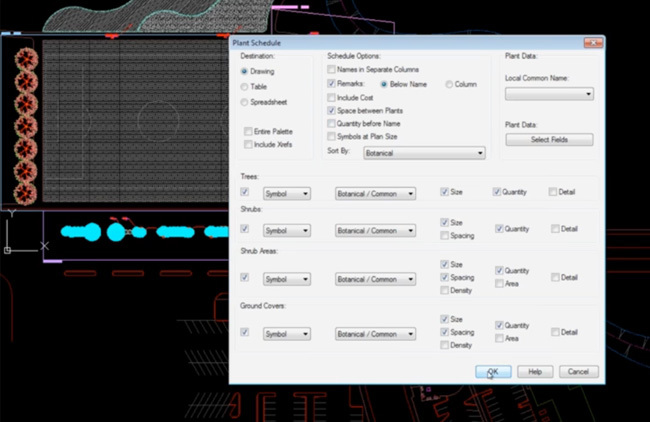The width and height of the screenshot is (650, 422).
Task: Enable Symbols at Plan Size
Action: pyautogui.click(x=332, y=136)
